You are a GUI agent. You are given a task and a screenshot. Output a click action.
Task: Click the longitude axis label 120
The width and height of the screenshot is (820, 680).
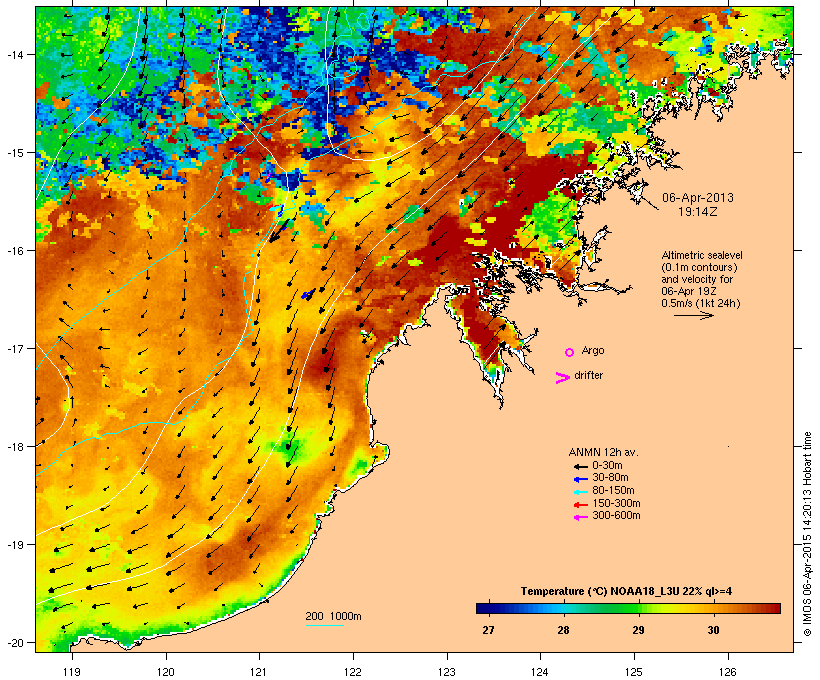tap(166, 672)
